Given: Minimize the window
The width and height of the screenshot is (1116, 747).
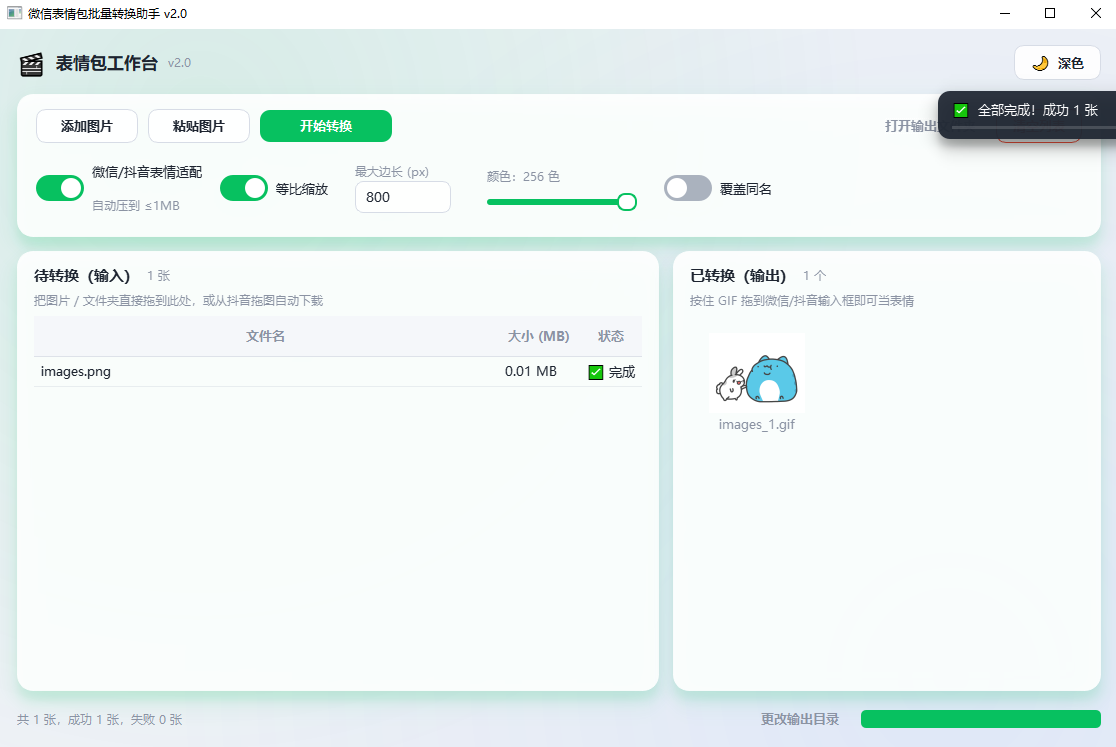Looking at the screenshot, I should click(1005, 14).
